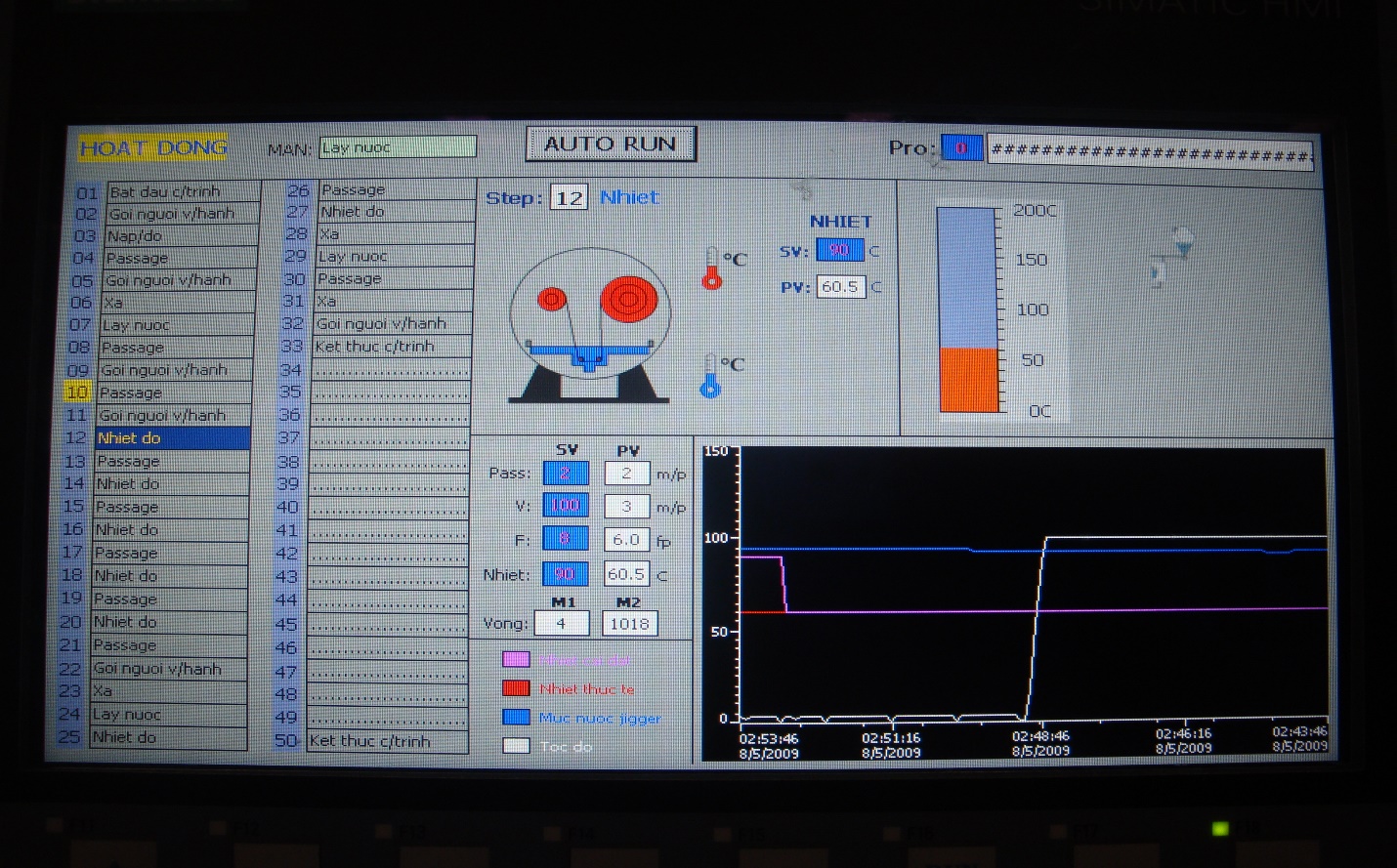Select step 24 Lay nuoc
The width and height of the screenshot is (1397, 868).
pos(168,715)
